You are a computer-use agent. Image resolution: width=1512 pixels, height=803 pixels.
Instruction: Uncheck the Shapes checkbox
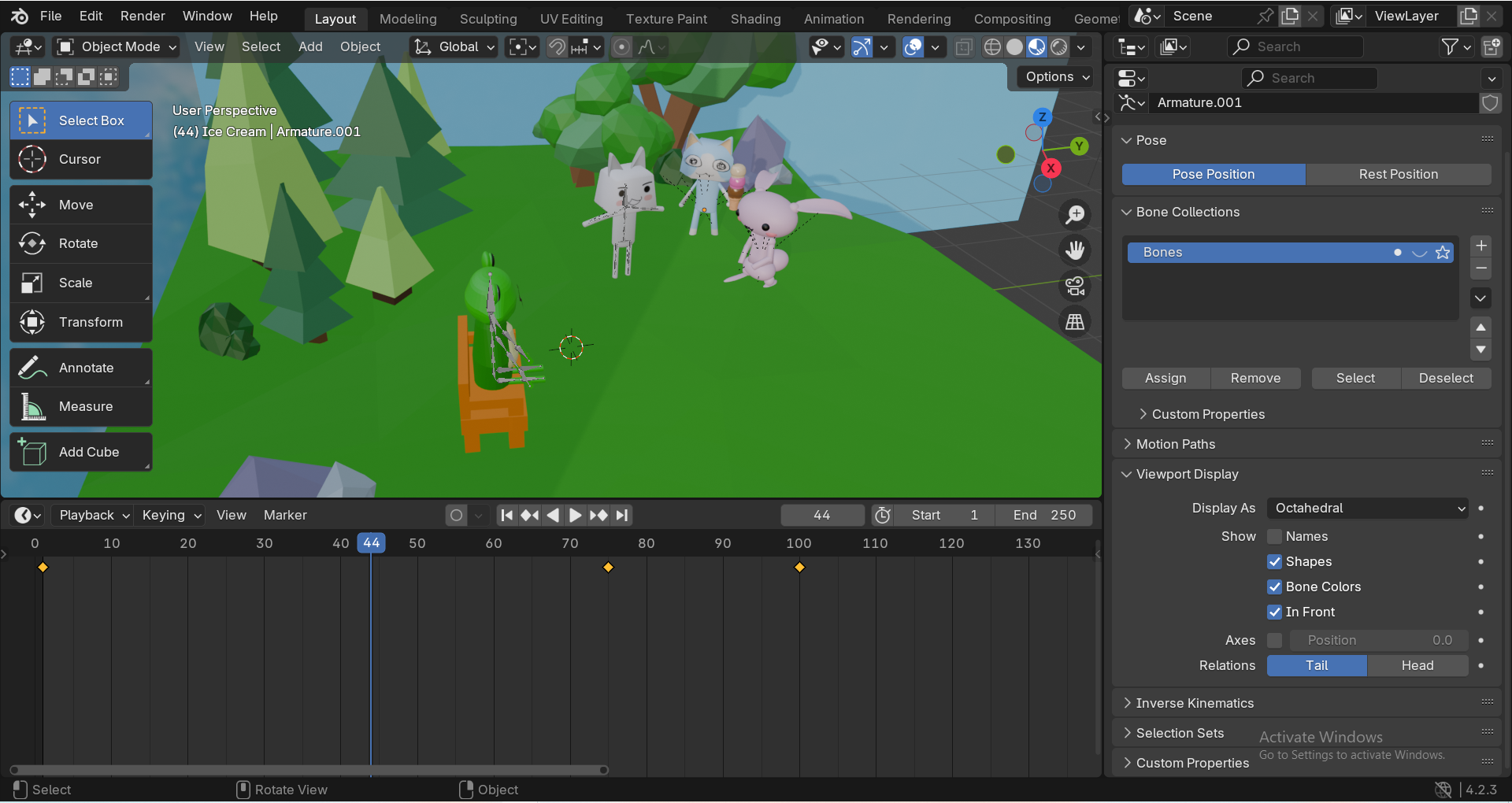click(1274, 562)
